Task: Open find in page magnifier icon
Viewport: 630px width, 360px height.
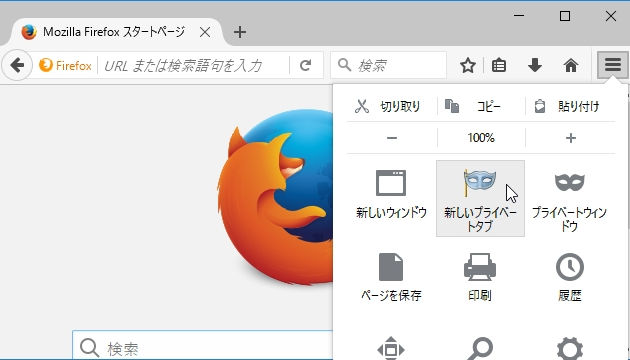Action: pyautogui.click(x=480, y=349)
